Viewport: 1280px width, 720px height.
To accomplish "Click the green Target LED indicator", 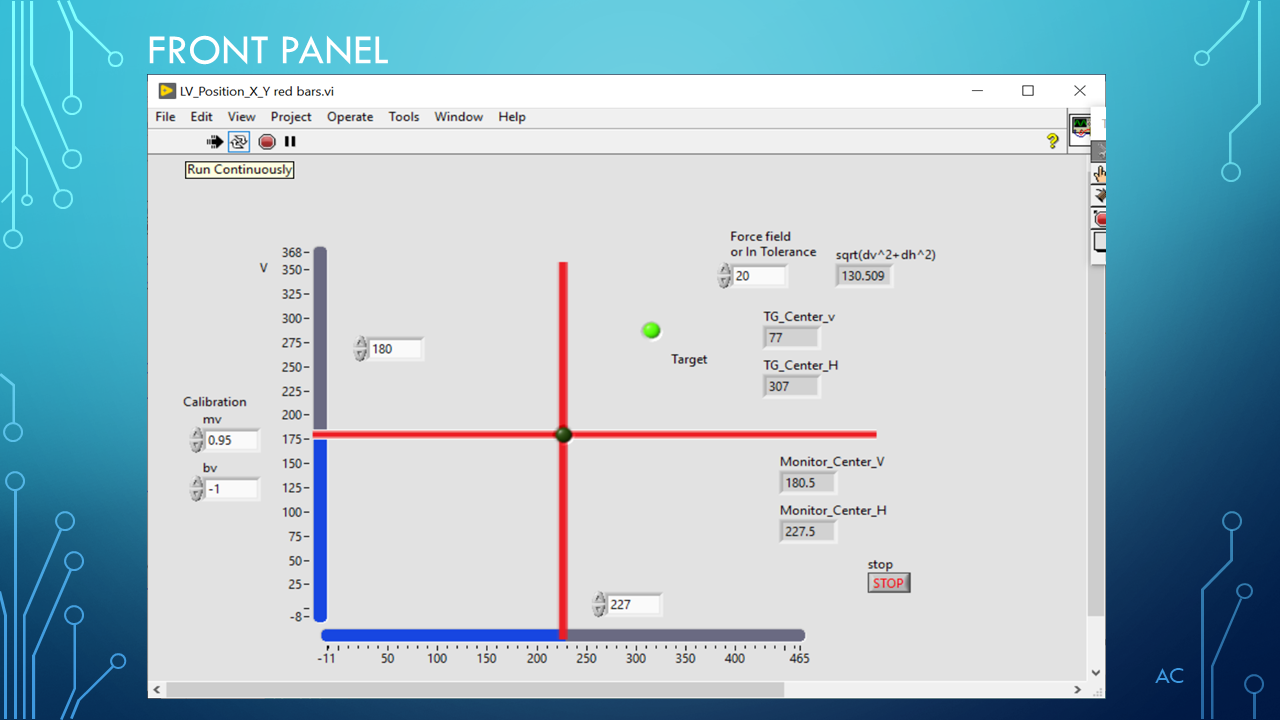I will (652, 330).
